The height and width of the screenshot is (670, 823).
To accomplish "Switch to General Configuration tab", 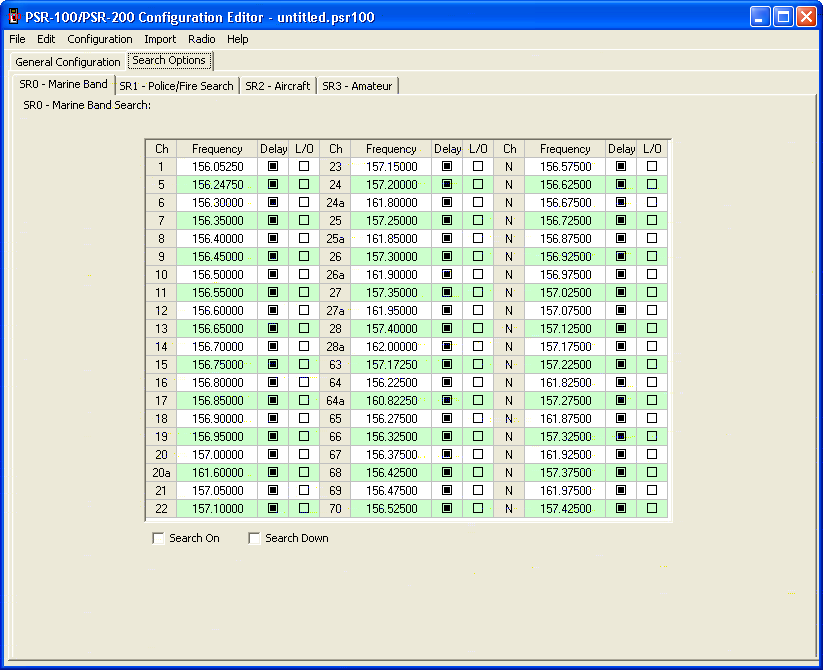I will click(68, 62).
